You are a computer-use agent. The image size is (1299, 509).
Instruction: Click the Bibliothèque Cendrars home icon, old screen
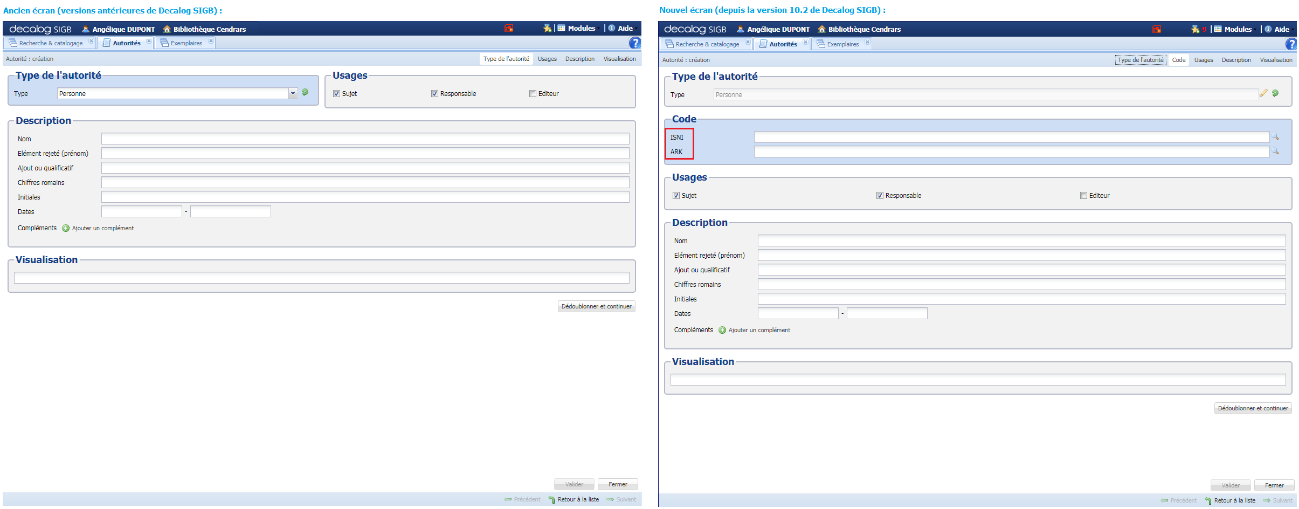point(166,29)
